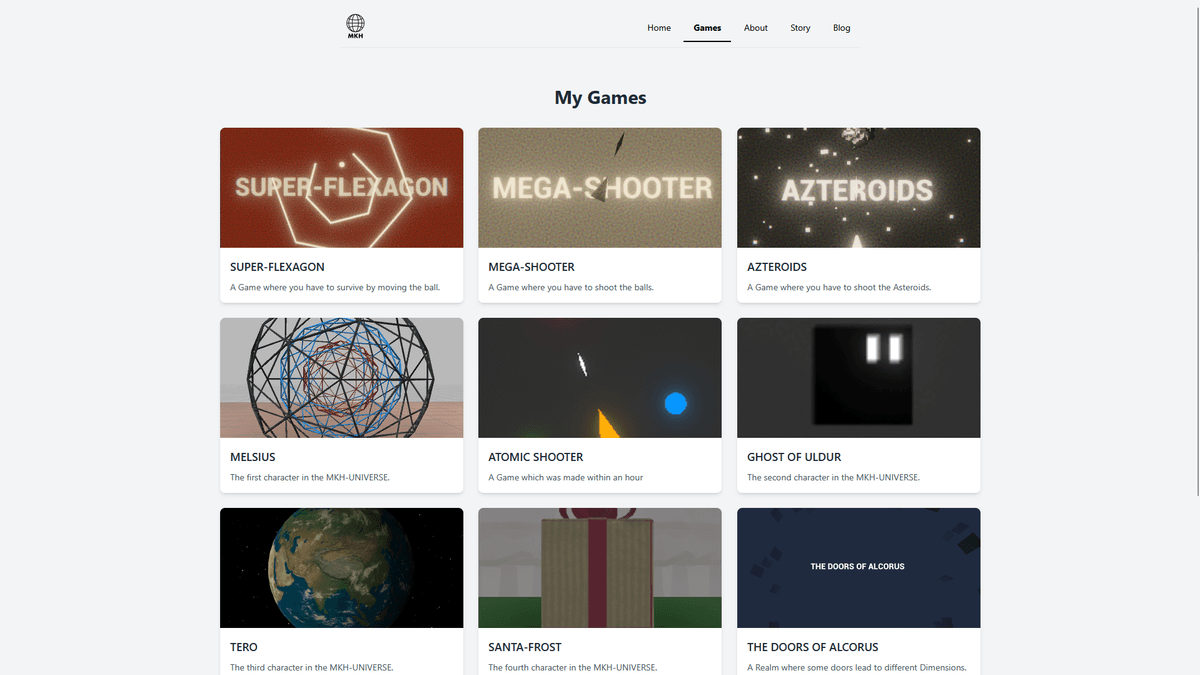The width and height of the screenshot is (1200, 675).
Task: Click the Atomic Shooter preview image
Action: (600, 378)
